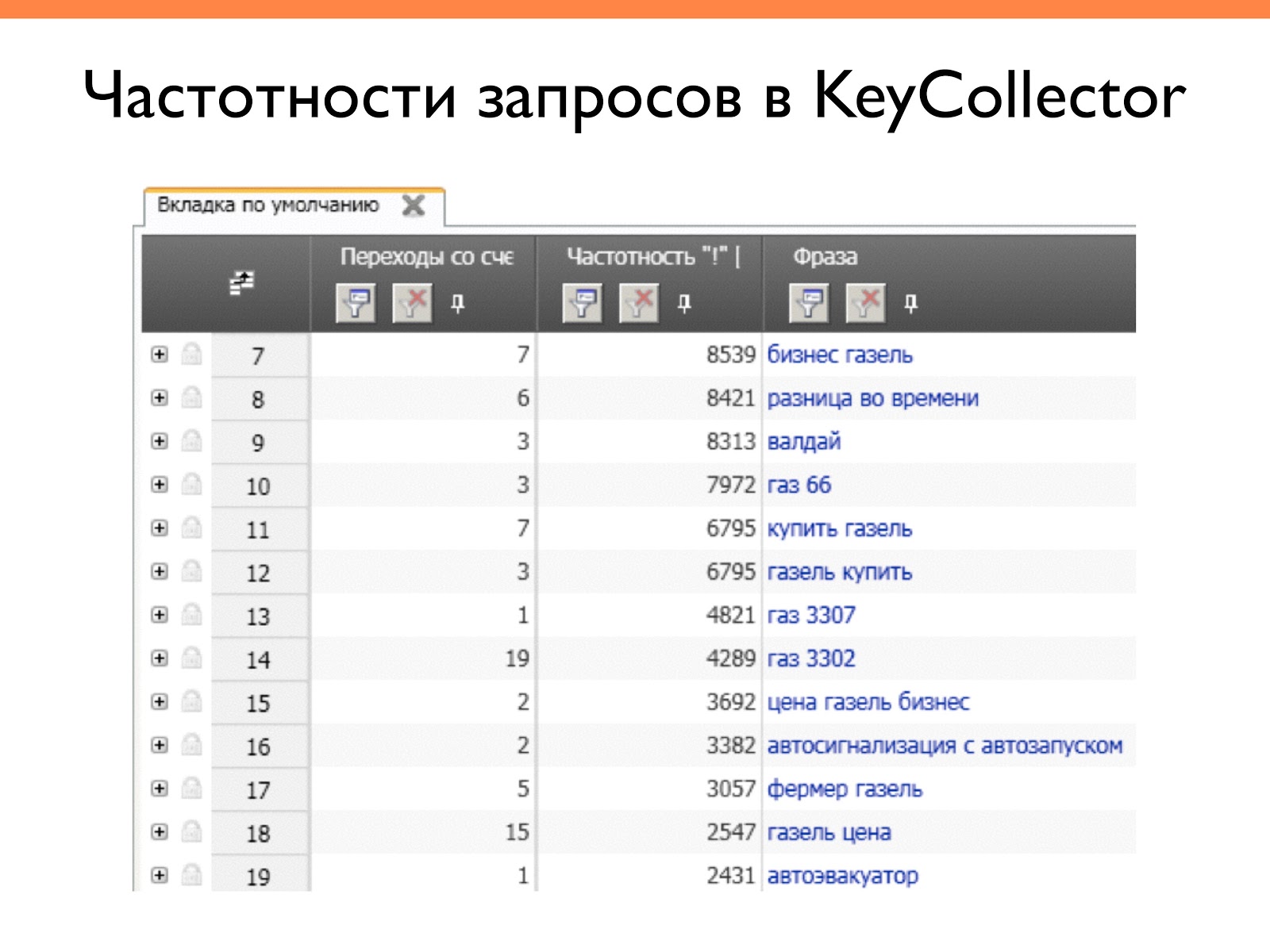Screen dimensions: 1270x952
Task: Expand row 7 with the plus icon
Action: click(x=160, y=355)
